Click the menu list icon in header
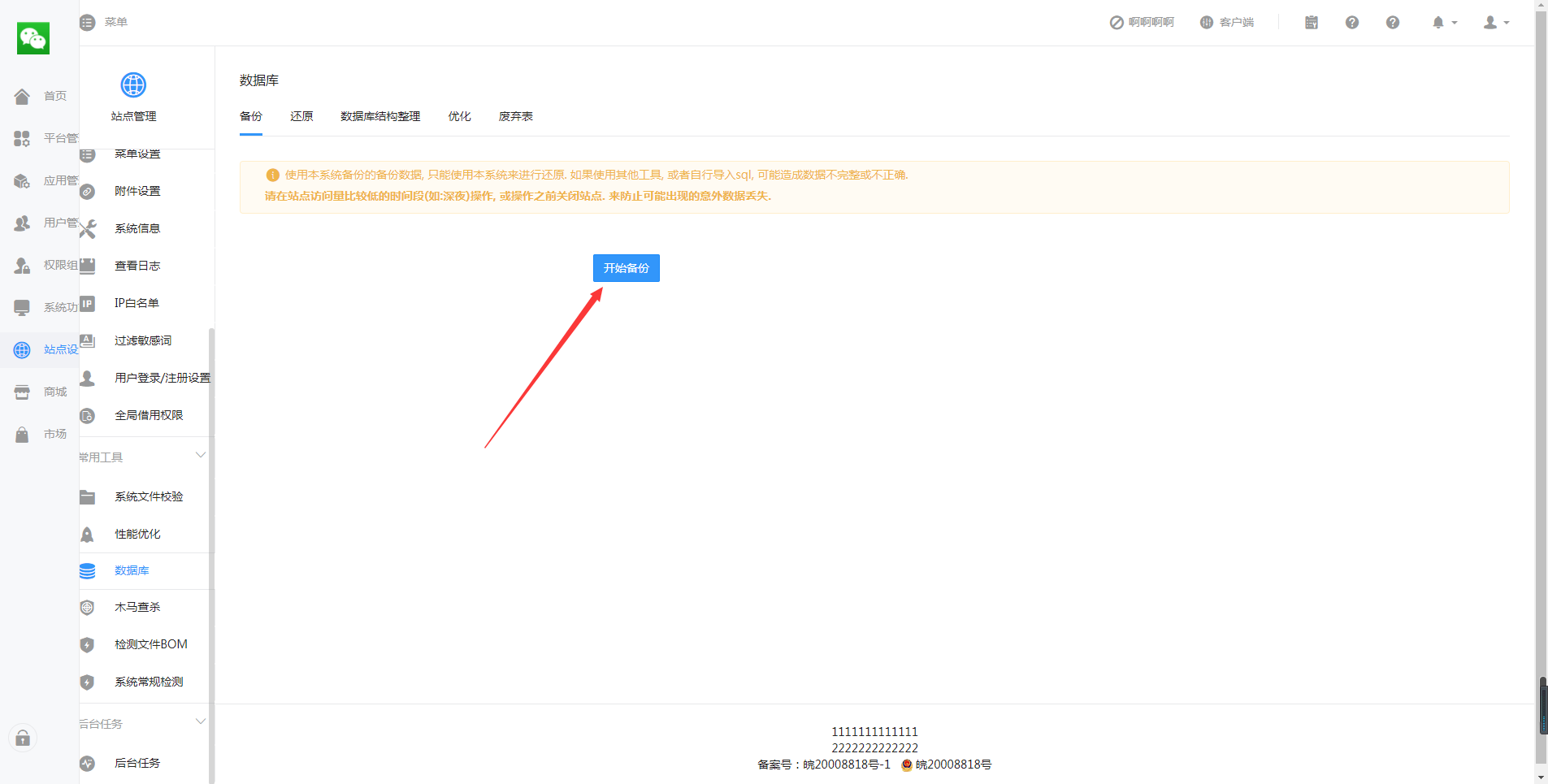 coord(87,23)
